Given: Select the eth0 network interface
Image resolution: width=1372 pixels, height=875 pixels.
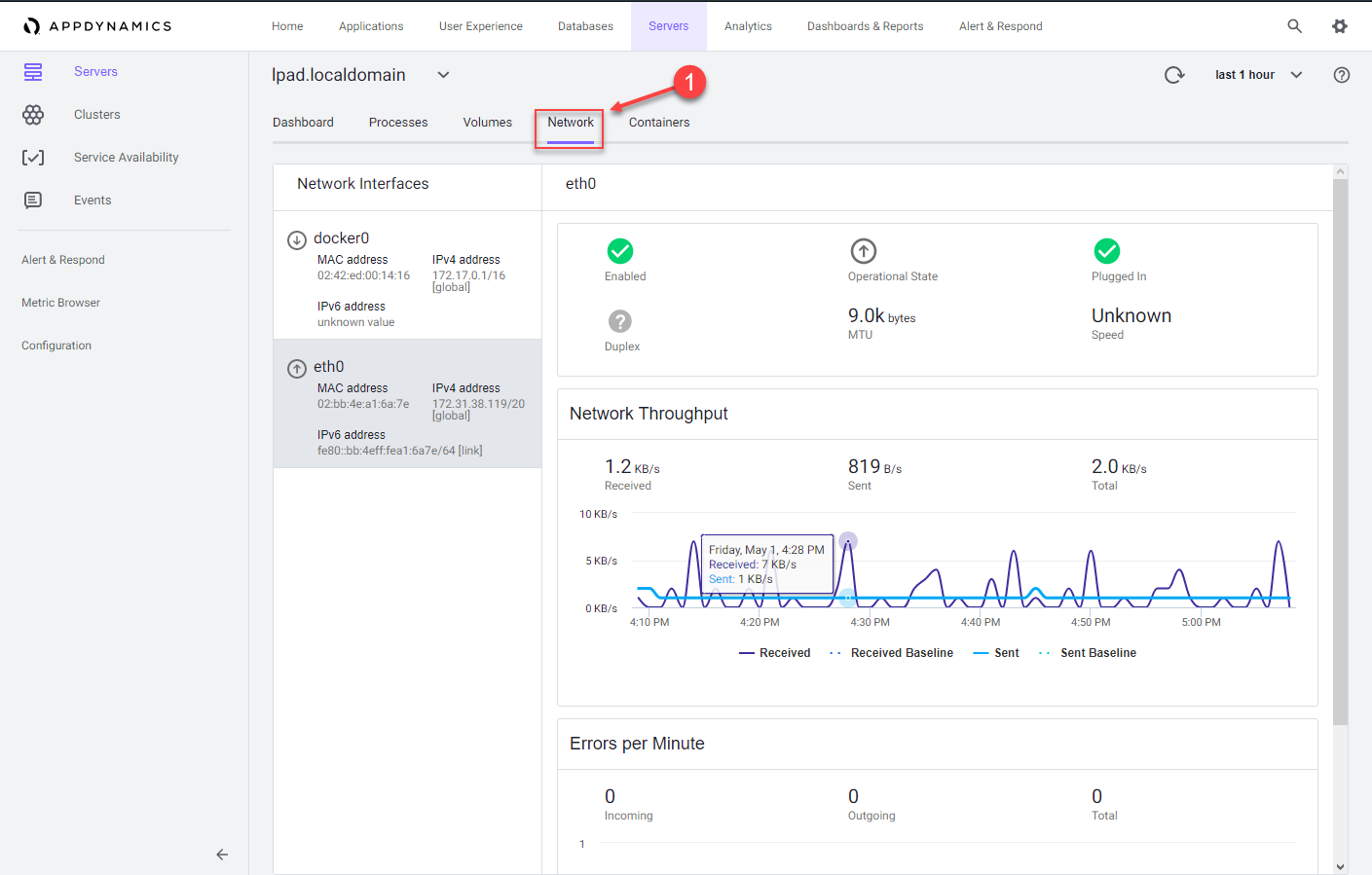Looking at the screenshot, I should coord(407,404).
